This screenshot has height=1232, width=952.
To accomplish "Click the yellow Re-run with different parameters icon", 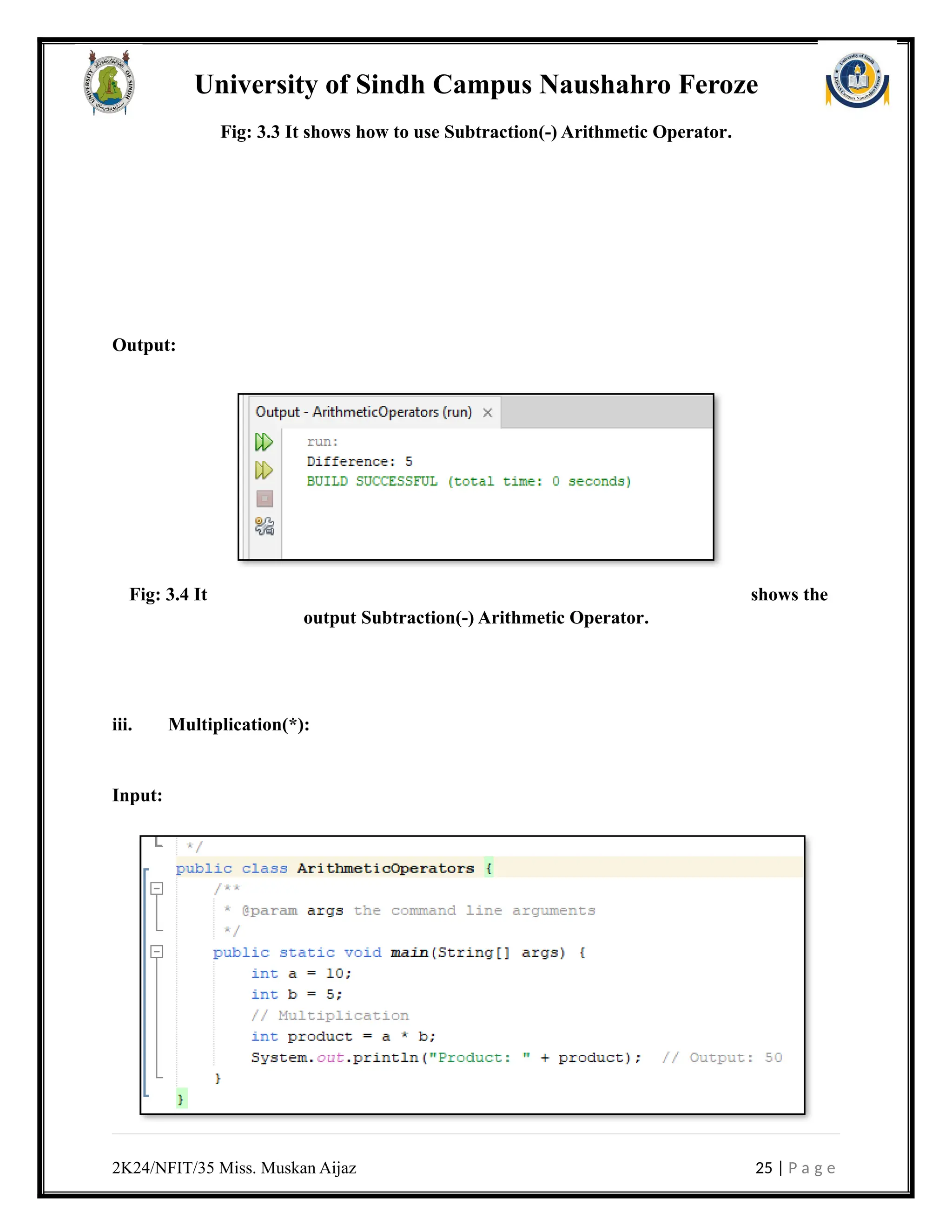I will coord(264,470).
